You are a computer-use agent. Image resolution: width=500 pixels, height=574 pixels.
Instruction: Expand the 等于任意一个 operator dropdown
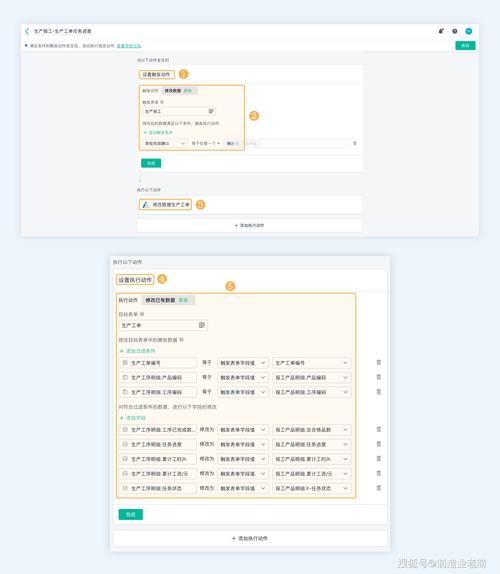pos(205,143)
